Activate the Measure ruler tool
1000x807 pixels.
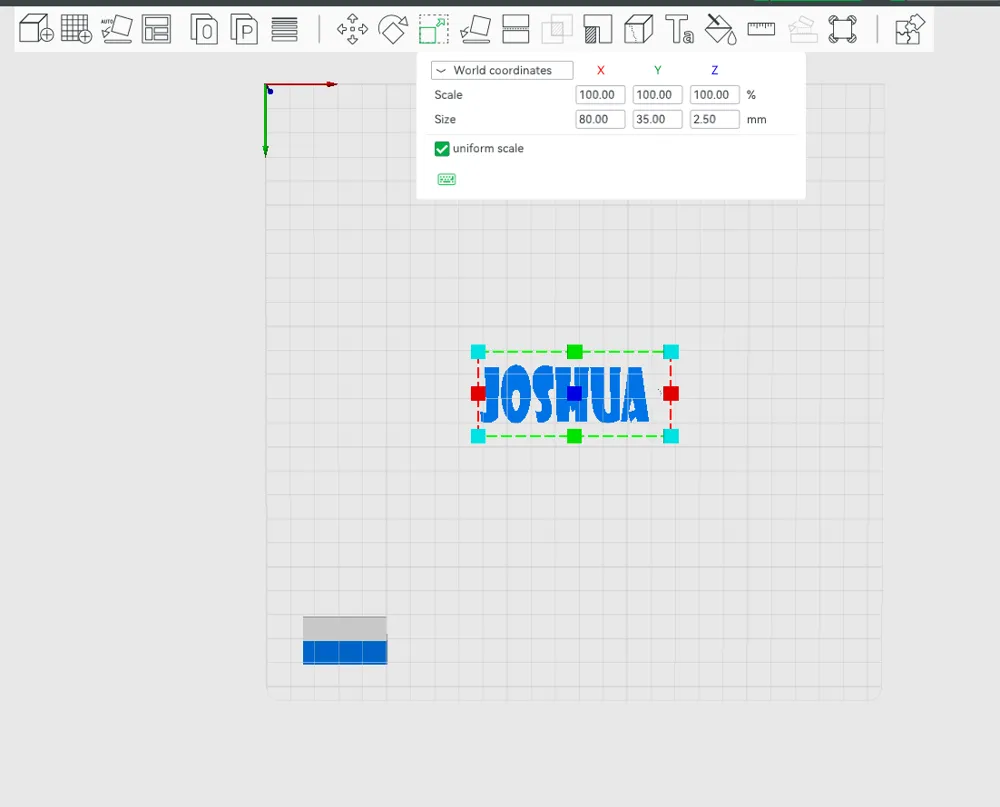[761, 31]
